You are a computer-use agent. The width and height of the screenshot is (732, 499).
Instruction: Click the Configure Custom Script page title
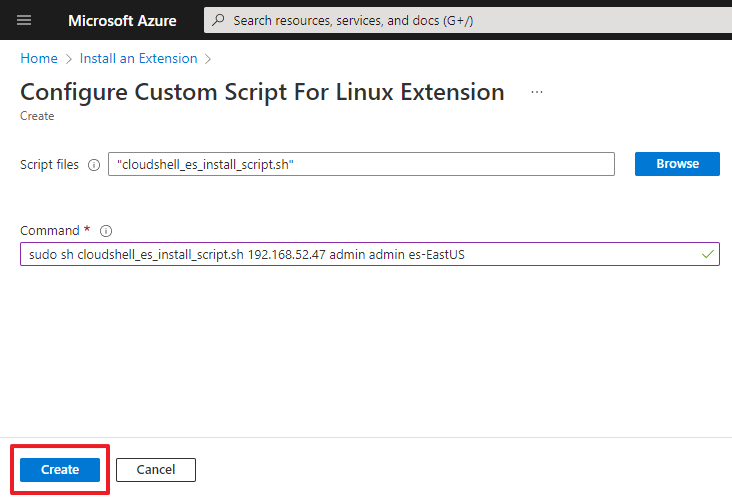[262, 92]
